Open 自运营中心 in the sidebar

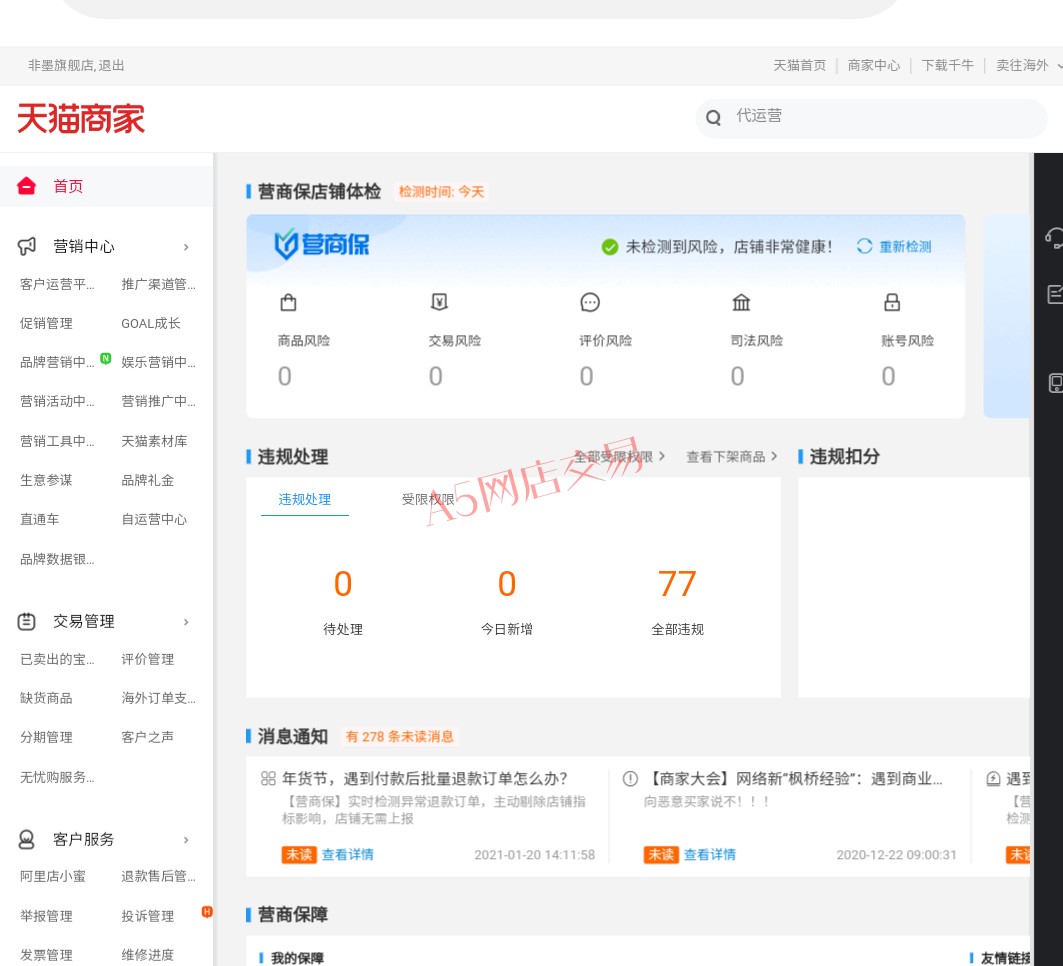(x=155, y=519)
